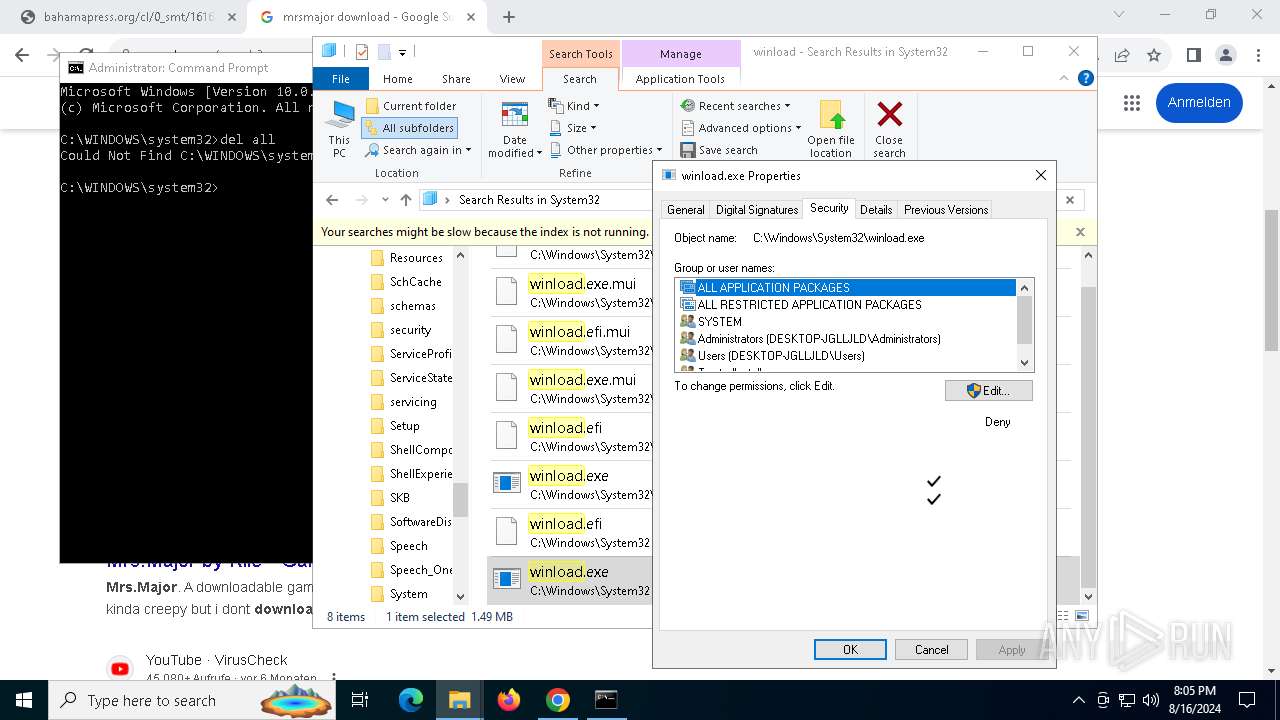This screenshot has height=720, width=1280.
Task: Cancel the winload.exe Properties dialog
Action: [x=931, y=650]
